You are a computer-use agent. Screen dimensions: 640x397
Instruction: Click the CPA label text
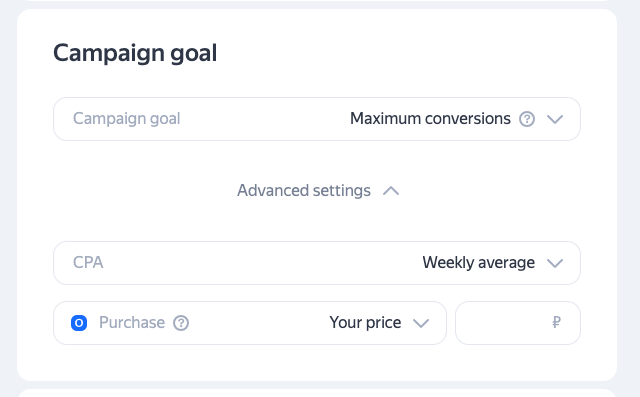pos(88,263)
